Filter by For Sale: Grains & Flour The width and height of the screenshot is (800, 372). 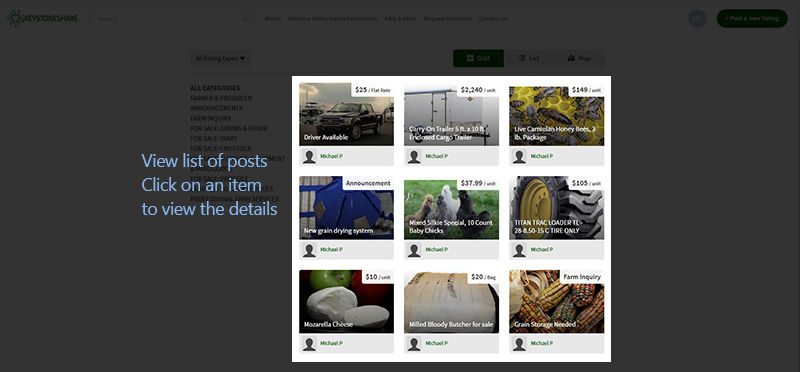pos(229,129)
